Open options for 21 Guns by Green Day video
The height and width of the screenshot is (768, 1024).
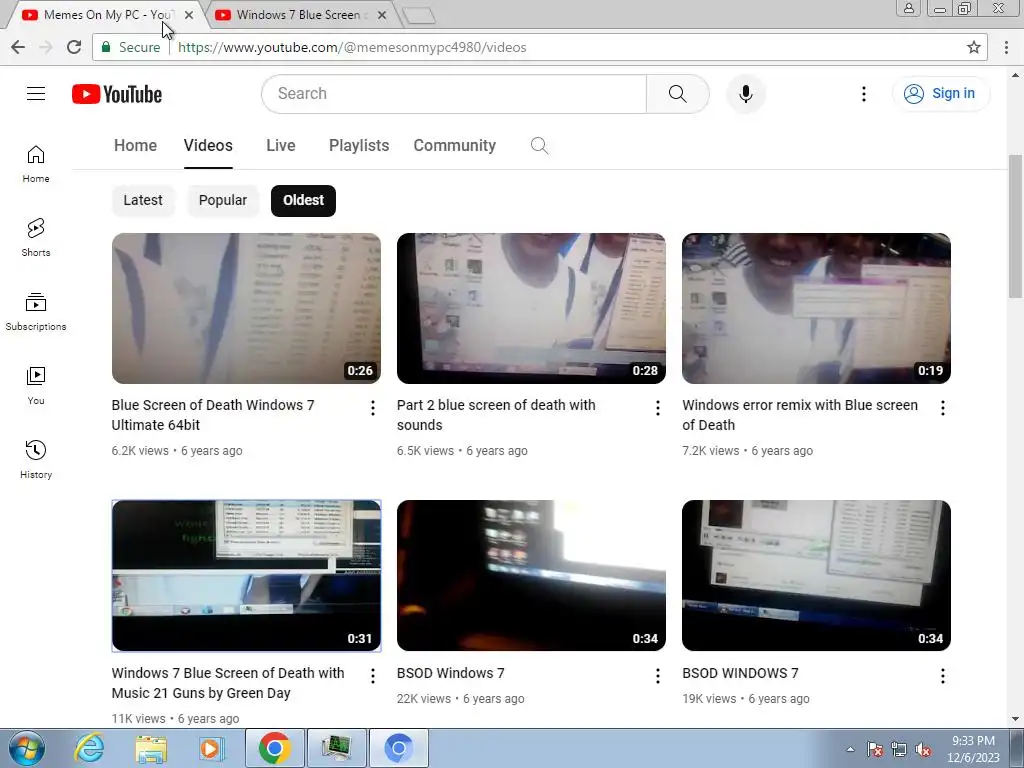pos(372,676)
